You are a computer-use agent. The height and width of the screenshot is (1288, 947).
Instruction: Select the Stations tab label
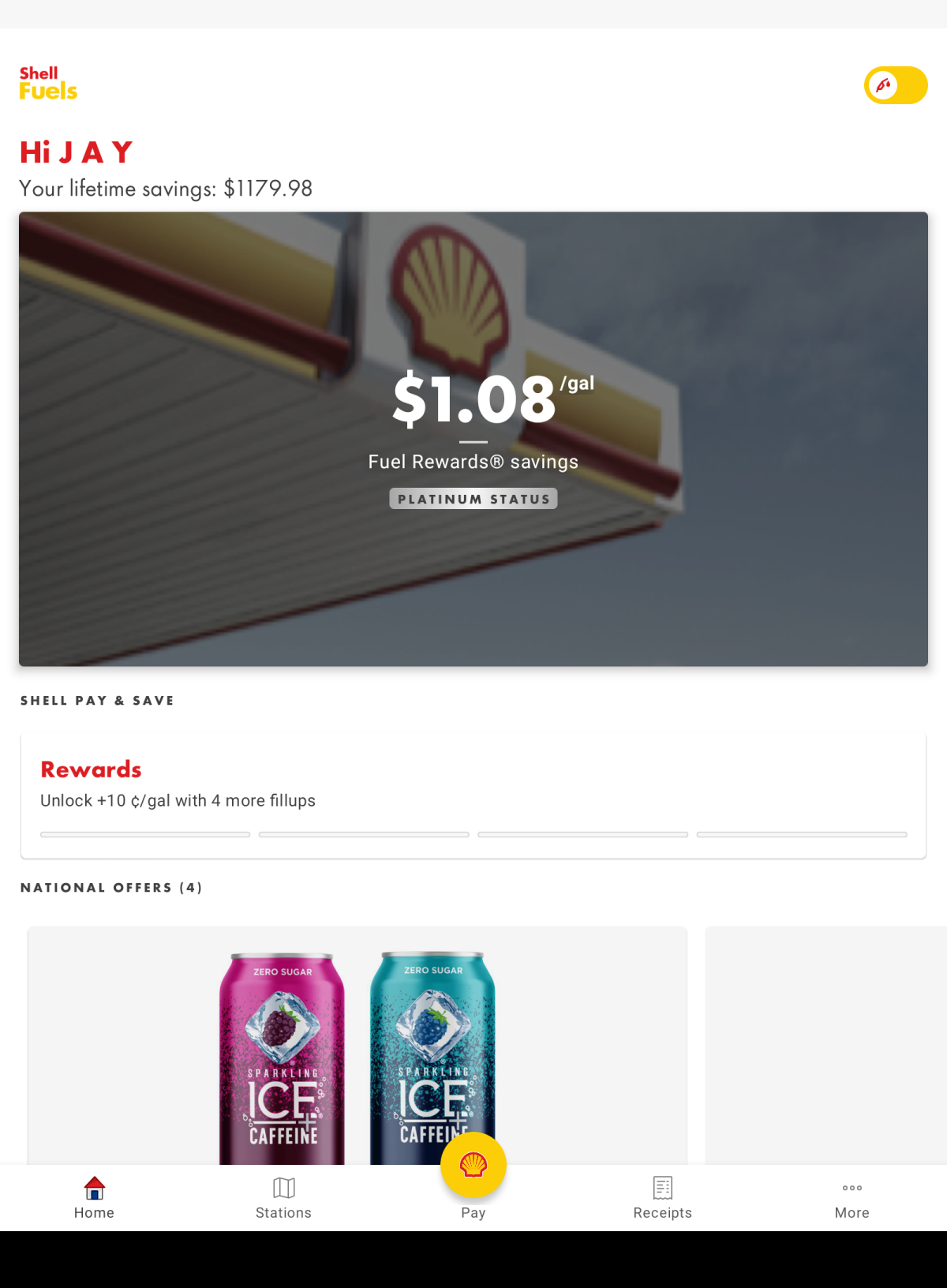(x=283, y=1213)
